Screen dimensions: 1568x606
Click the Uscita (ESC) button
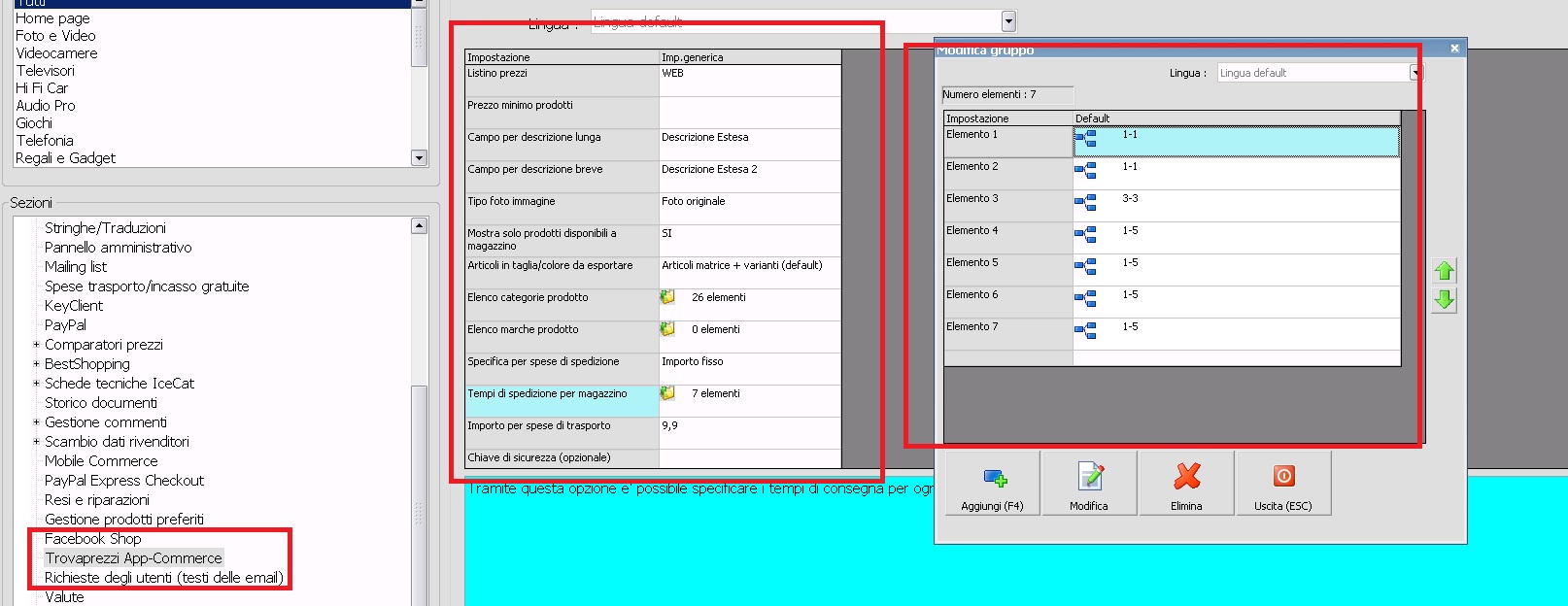1282,483
